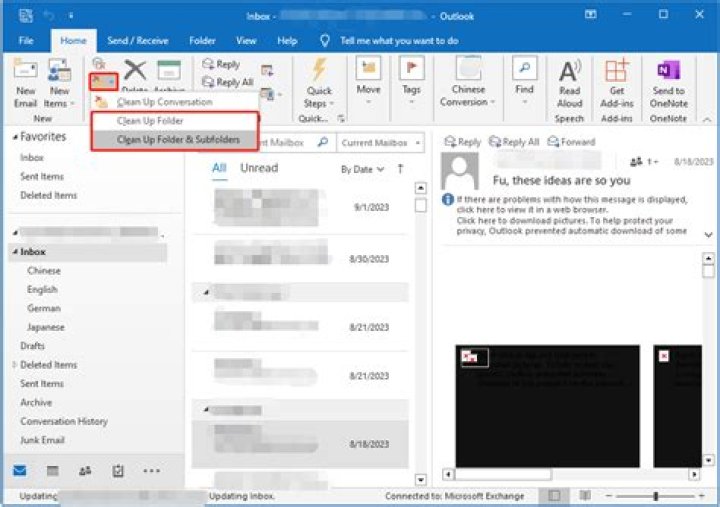
Task: Click Forward in the reading pane
Action: pyautogui.click(x=572, y=142)
